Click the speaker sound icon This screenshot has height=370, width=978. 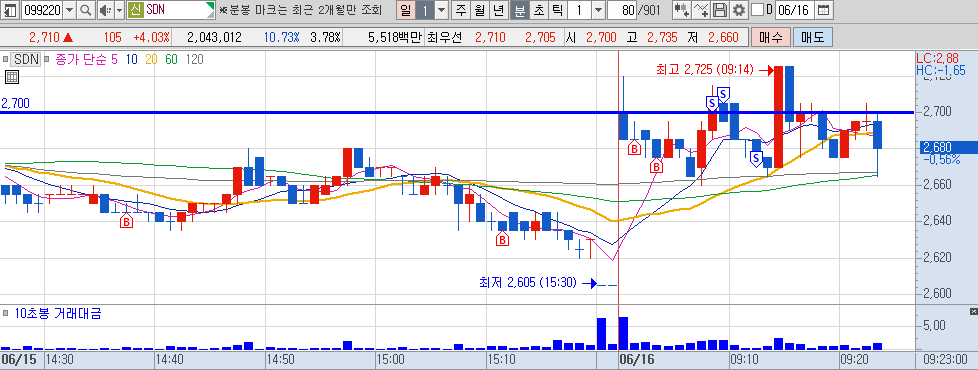pyautogui.click(x=105, y=10)
